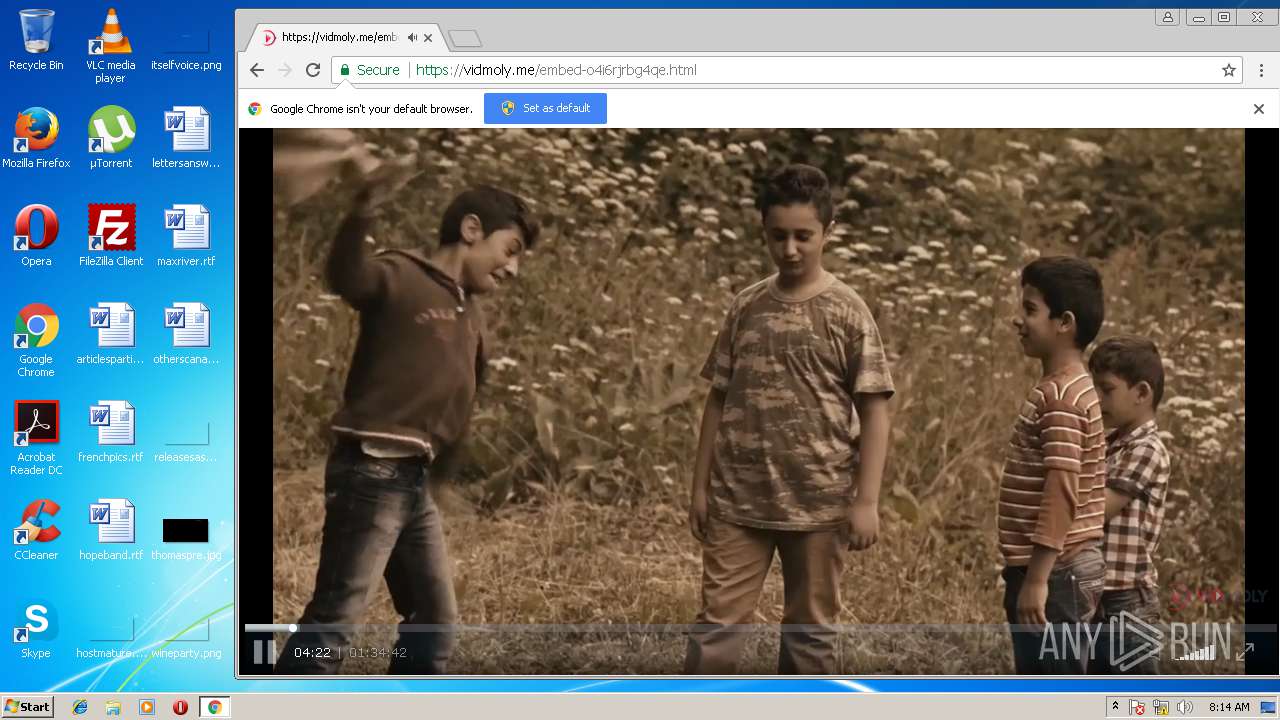The height and width of the screenshot is (720, 1280).
Task: Launch Skype from the desktop
Action: coord(36,628)
